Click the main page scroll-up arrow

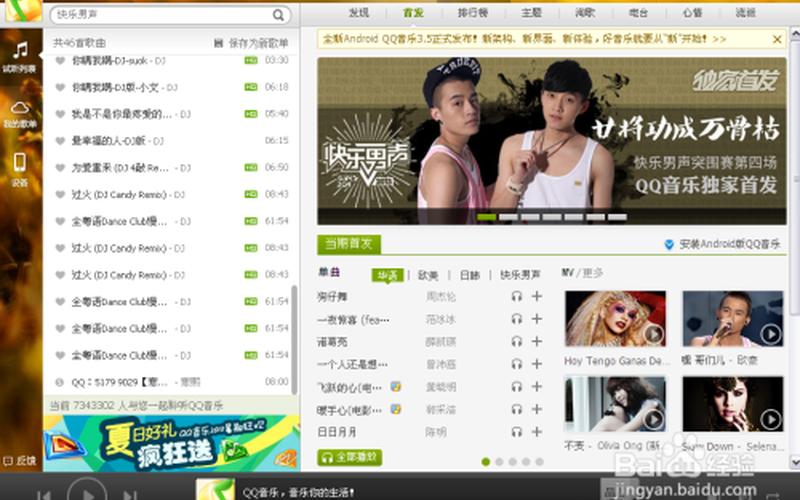795,35
